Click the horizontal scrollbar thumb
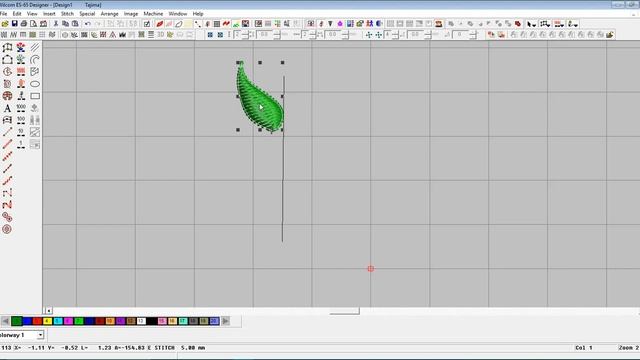 (x=344, y=311)
